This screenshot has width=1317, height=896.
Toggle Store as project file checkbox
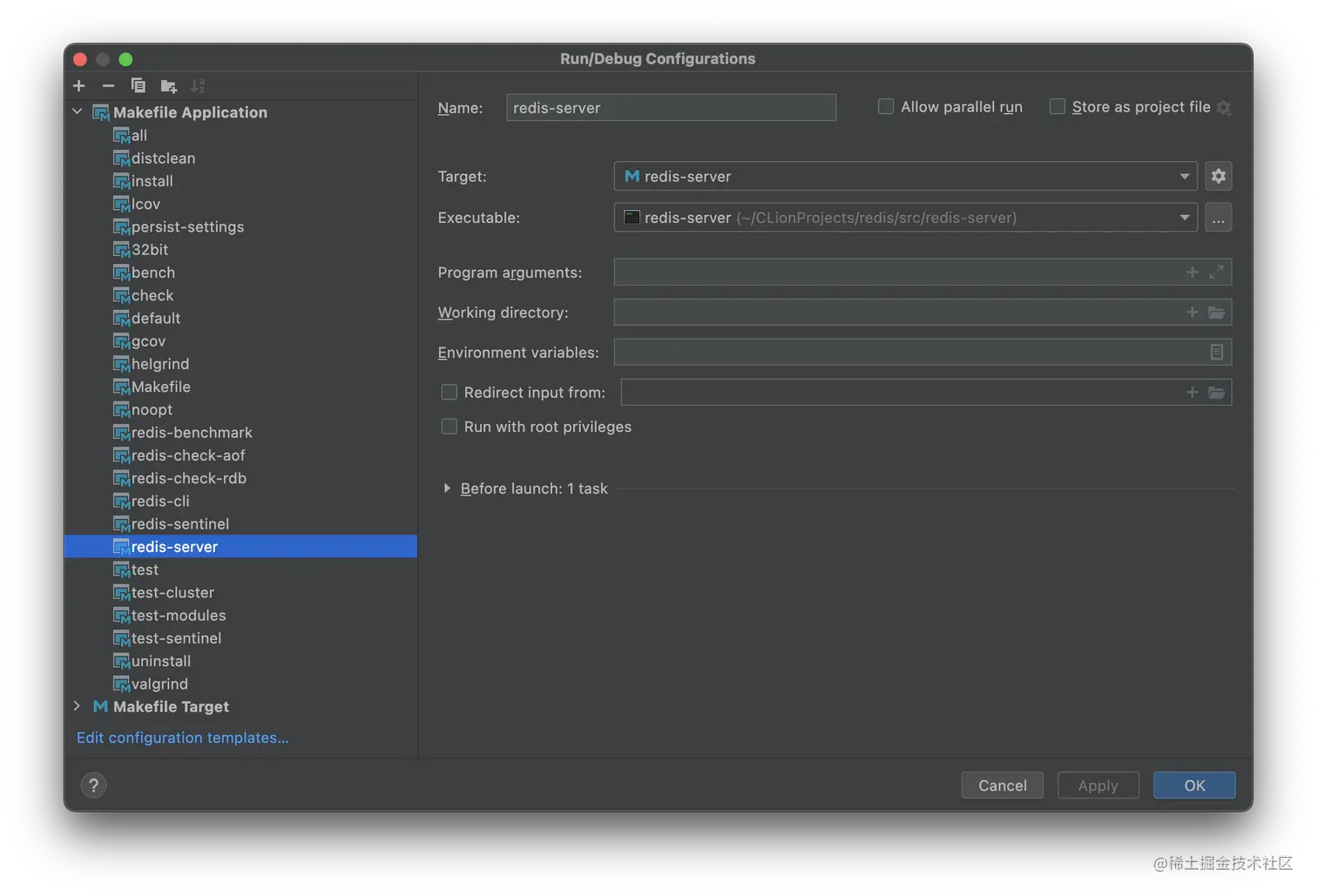click(1057, 107)
